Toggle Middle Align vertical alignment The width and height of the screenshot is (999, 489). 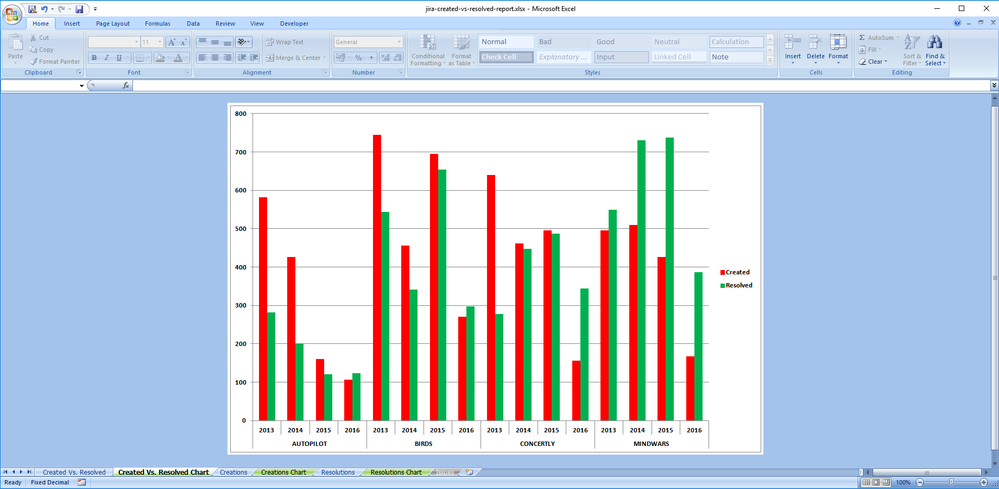coord(215,42)
